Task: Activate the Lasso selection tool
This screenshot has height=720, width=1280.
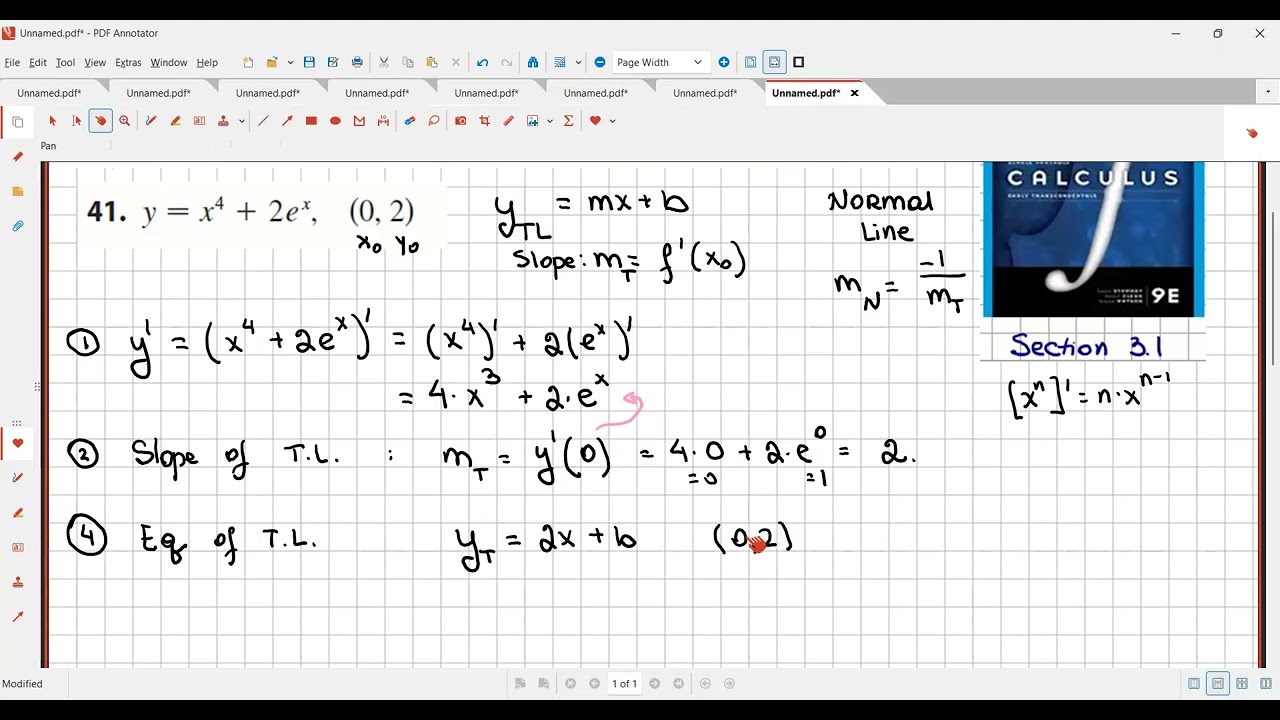Action: click(x=434, y=121)
